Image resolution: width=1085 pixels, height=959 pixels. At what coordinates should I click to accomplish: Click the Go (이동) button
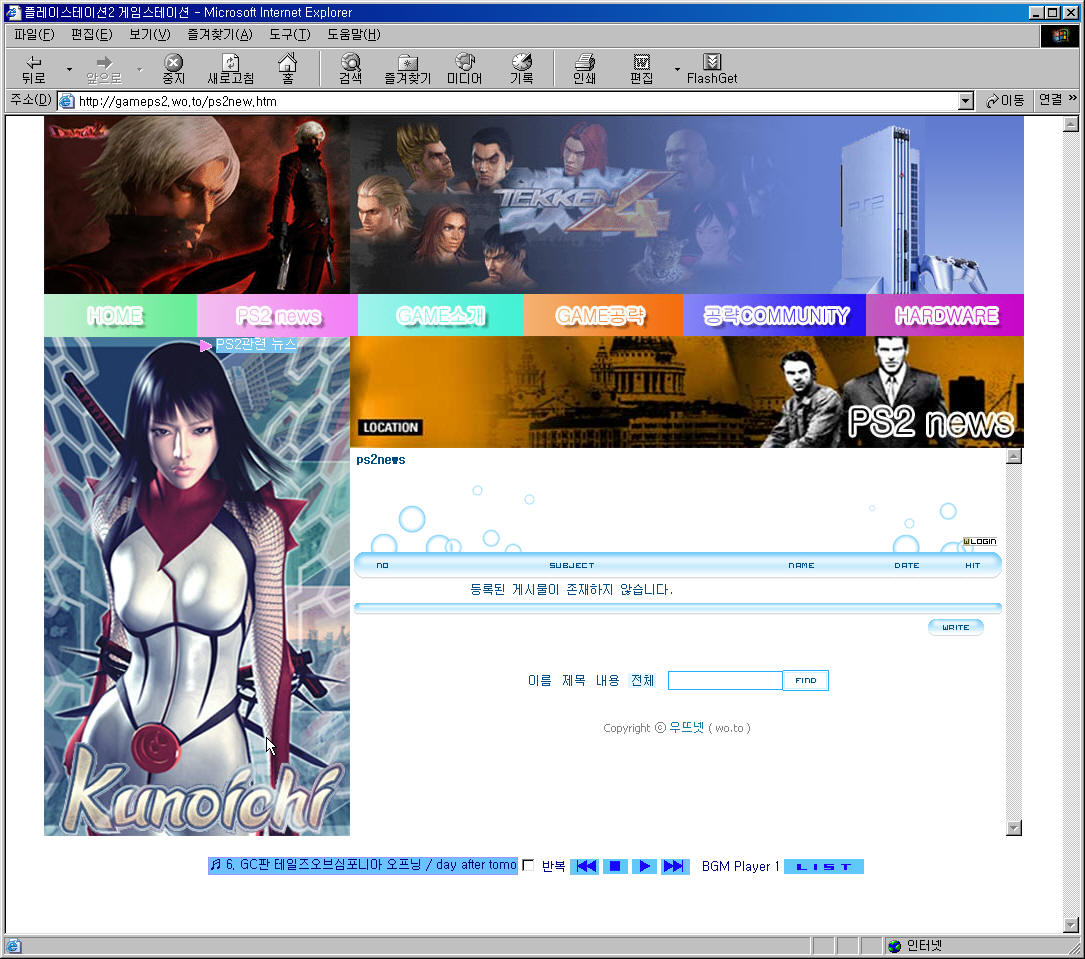point(1005,100)
